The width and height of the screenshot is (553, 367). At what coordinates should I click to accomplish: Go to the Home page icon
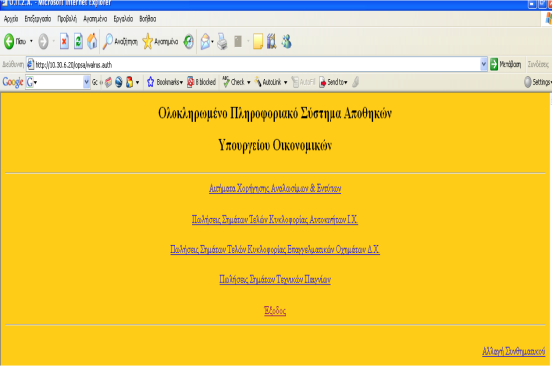click(x=92, y=42)
